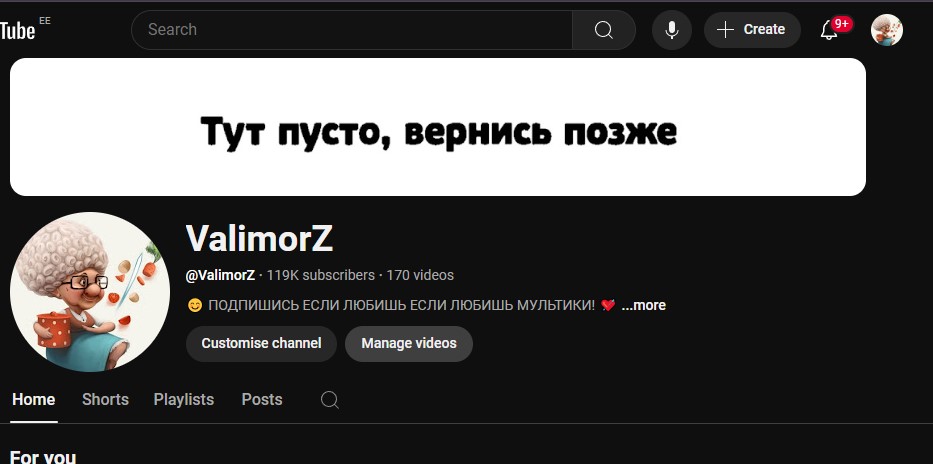Click the 170 videos count text

click(420, 275)
